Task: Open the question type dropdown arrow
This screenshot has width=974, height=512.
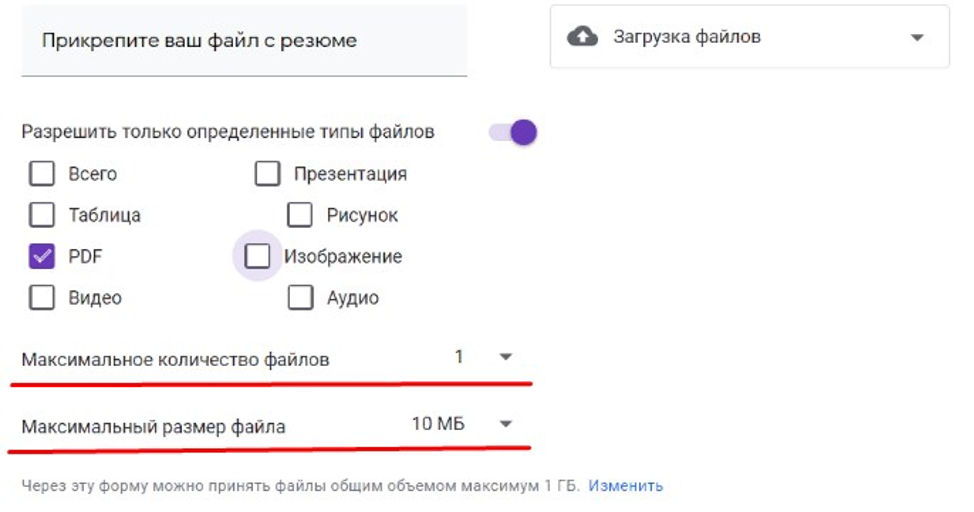Action: click(917, 38)
